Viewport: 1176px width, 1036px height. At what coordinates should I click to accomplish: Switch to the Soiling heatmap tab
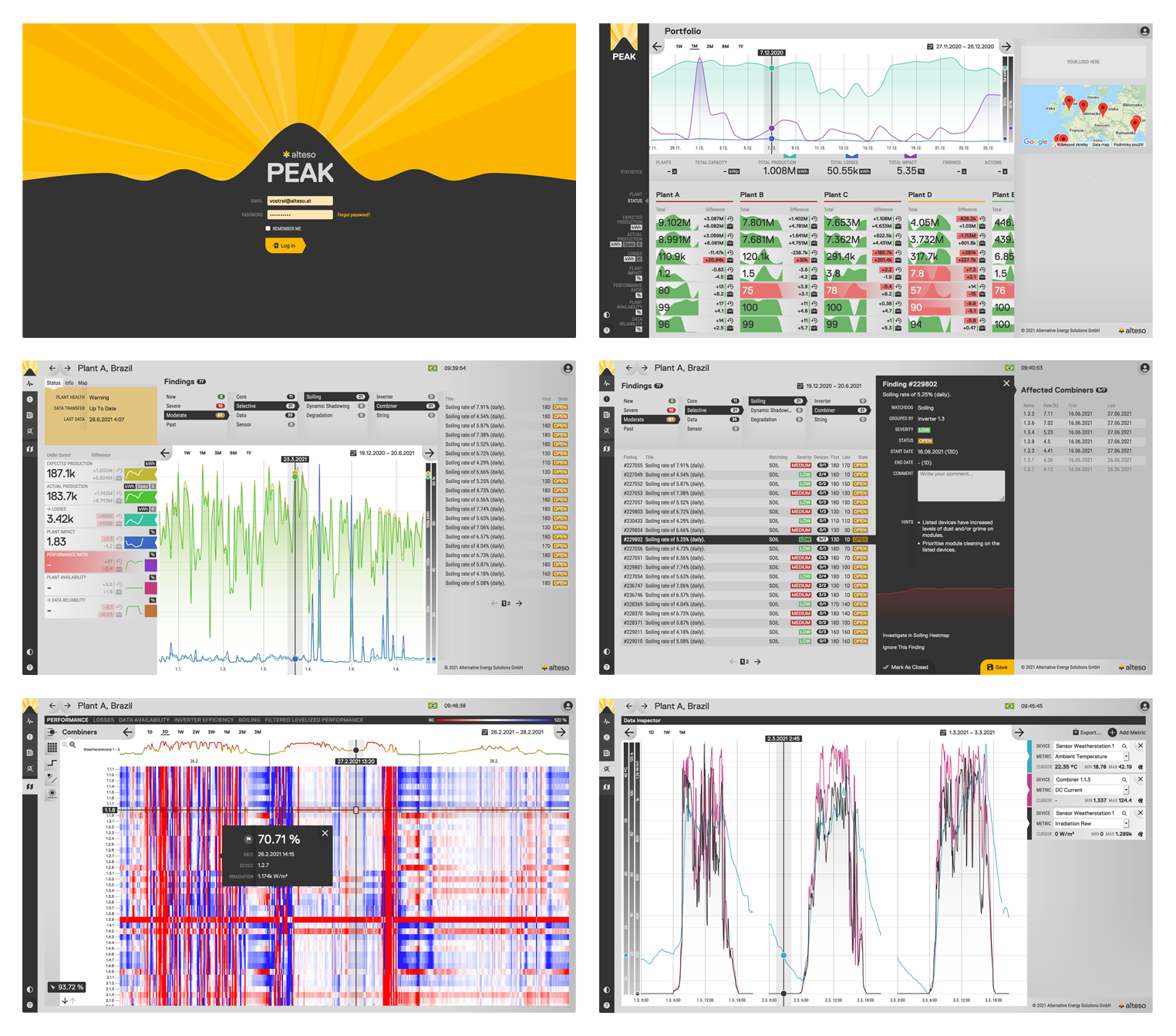[x=249, y=720]
